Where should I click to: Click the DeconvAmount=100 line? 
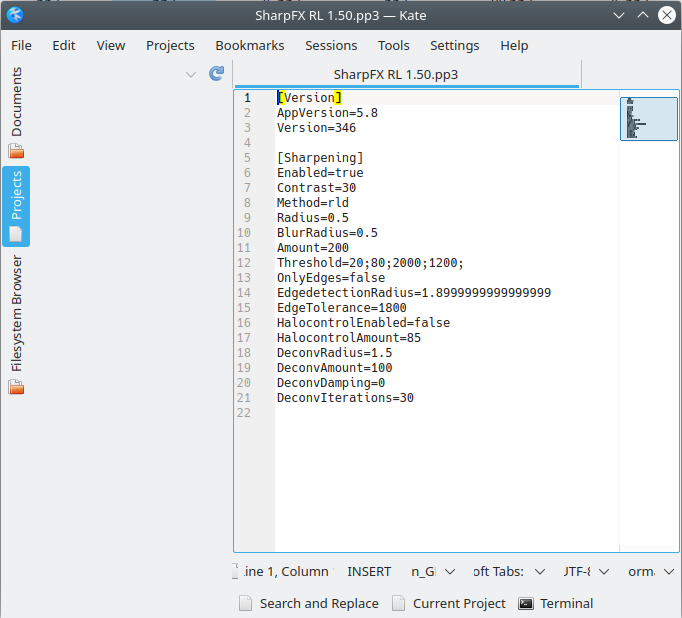(334, 367)
